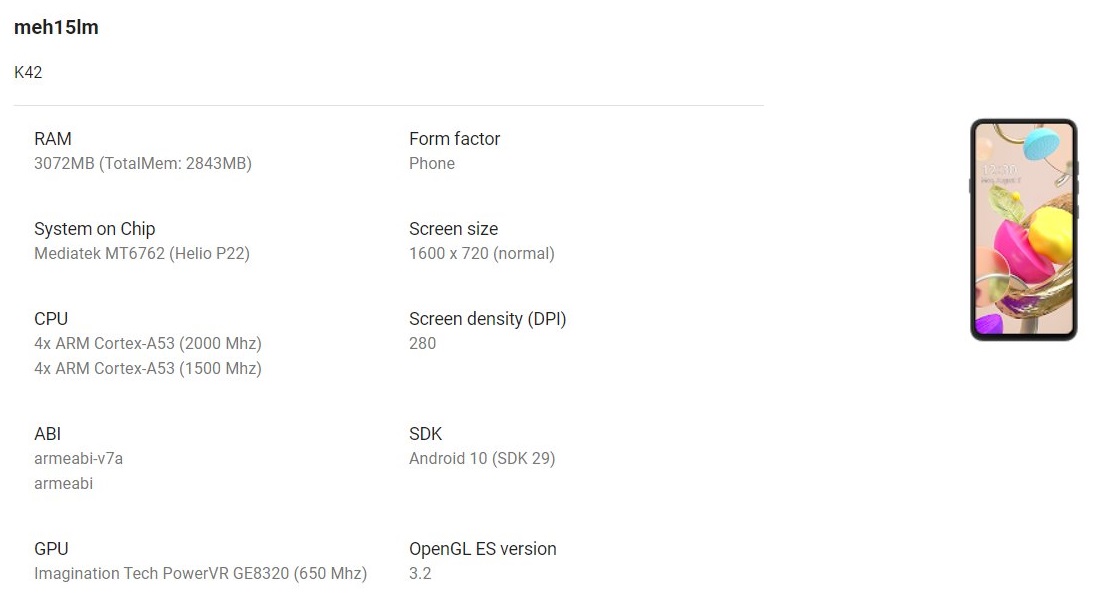Click the K42 phone thumbnail image

pyautogui.click(x=1023, y=230)
